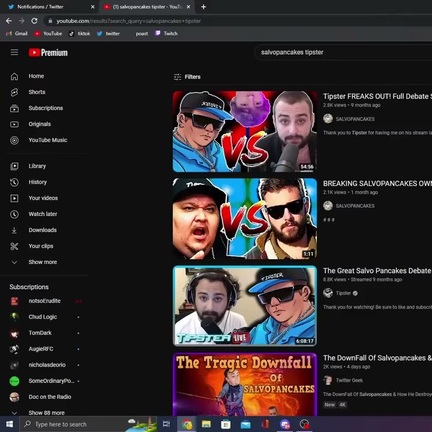Open File Explorer from the taskbar

(206, 424)
